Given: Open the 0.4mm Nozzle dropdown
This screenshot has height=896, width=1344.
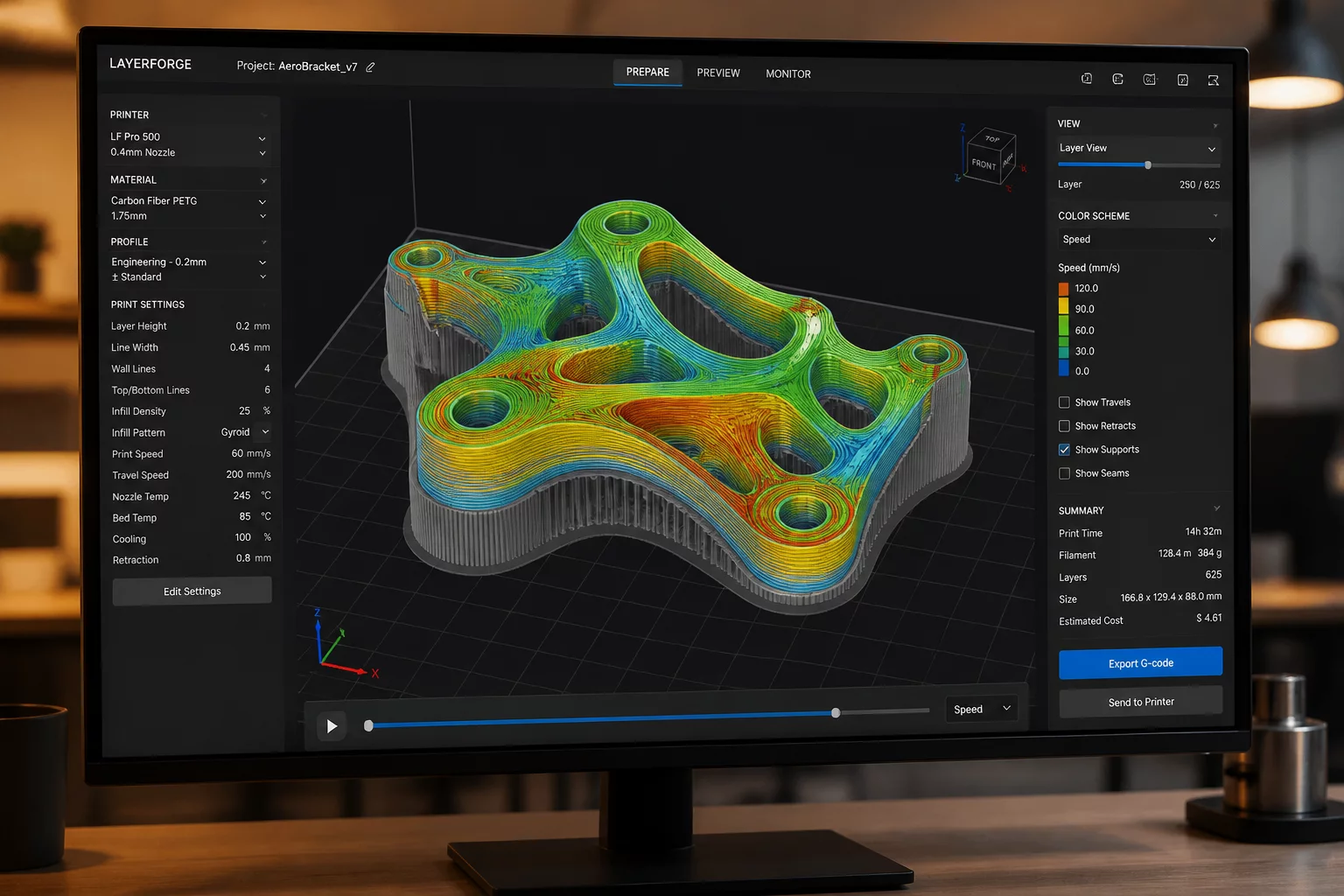Looking at the screenshot, I should pyautogui.click(x=188, y=153).
